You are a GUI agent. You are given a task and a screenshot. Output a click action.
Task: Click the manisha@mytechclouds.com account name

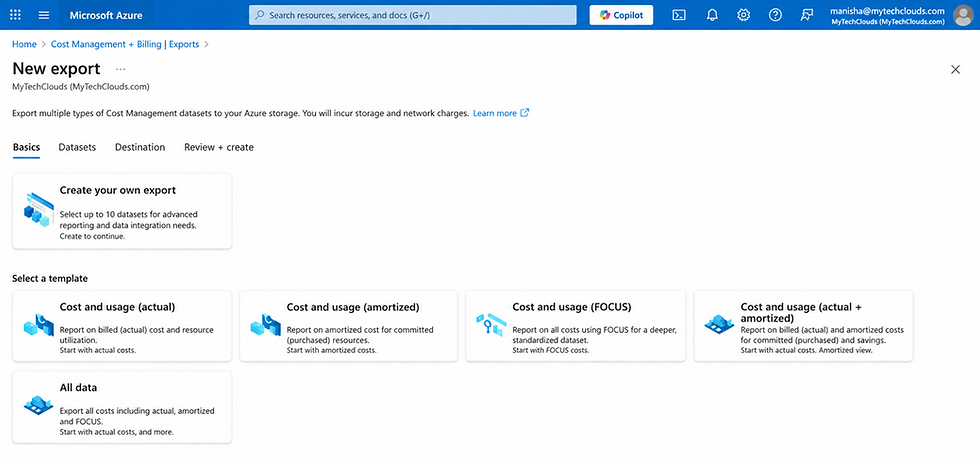(886, 11)
